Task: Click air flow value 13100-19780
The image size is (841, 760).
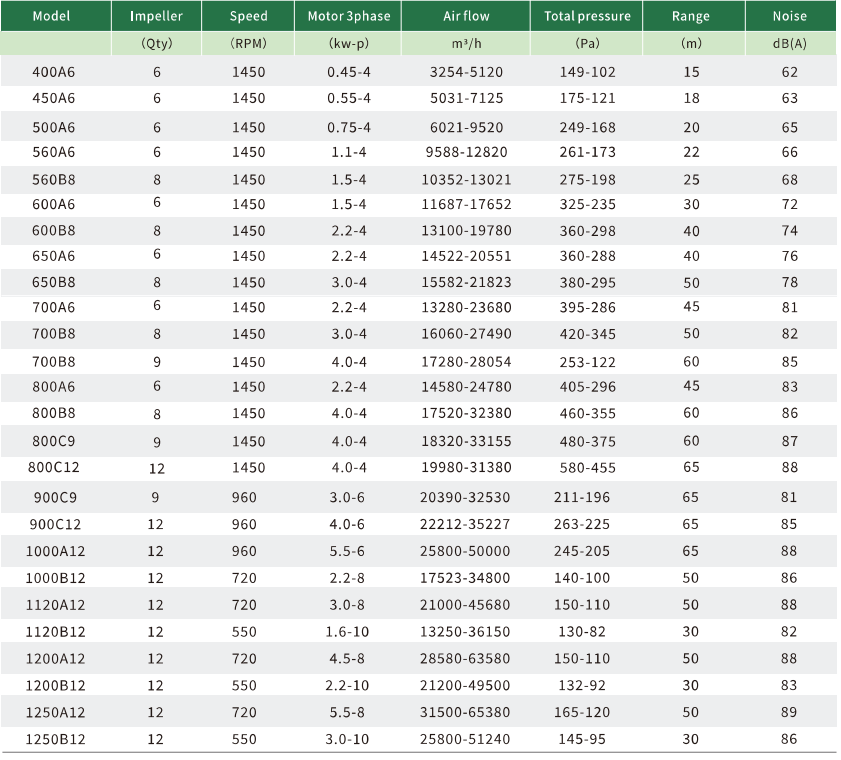Action: [x=466, y=231]
